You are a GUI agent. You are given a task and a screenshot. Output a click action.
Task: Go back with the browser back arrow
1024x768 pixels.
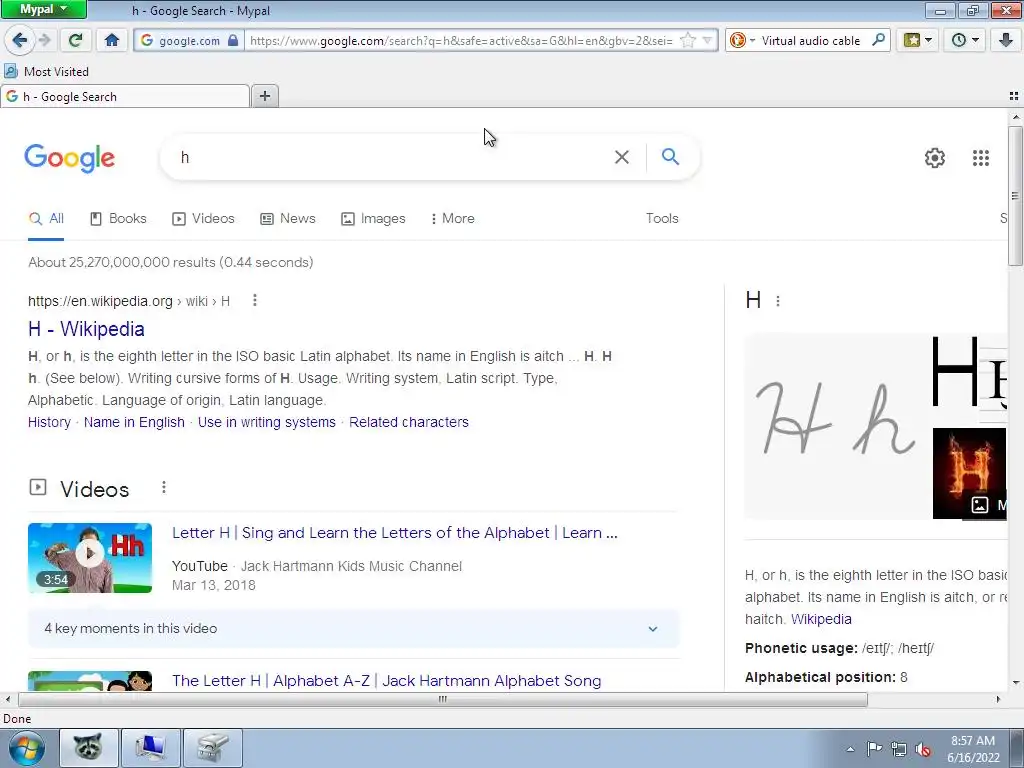pos(20,40)
